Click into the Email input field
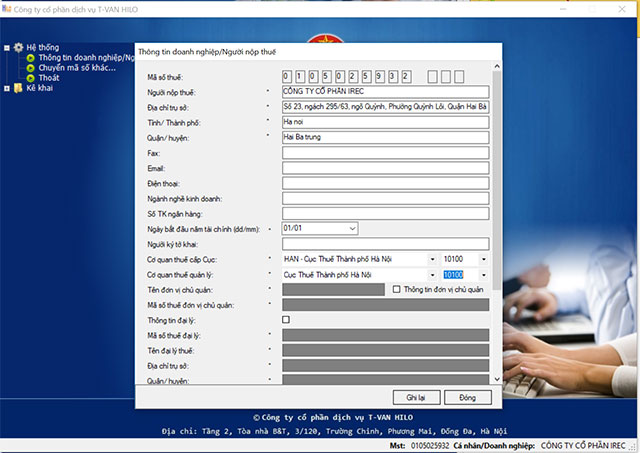The height and width of the screenshot is (453, 640). click(385, 168)
